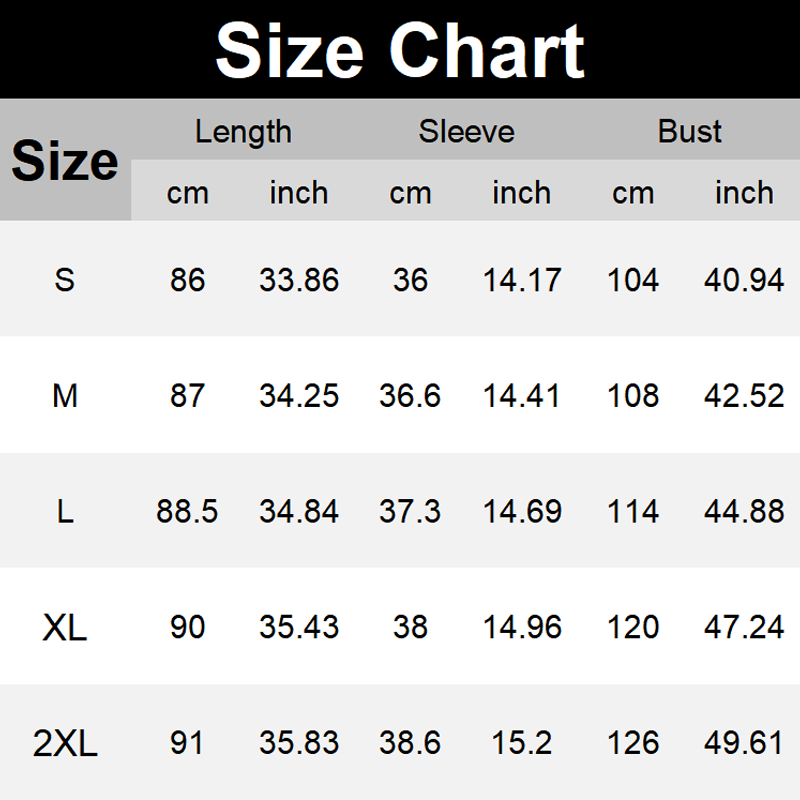Click the Bust column header

[x=689, y=132]
